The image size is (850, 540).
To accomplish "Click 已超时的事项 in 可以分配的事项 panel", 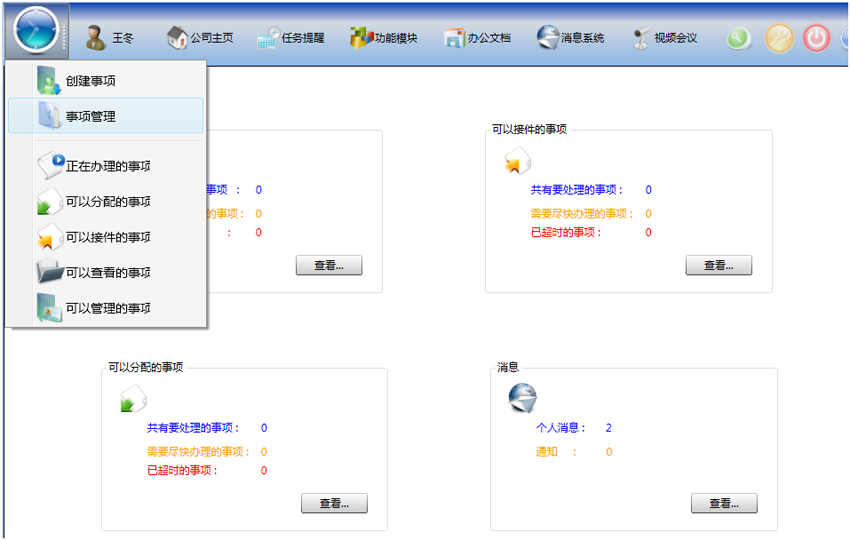I will (182, 470).
